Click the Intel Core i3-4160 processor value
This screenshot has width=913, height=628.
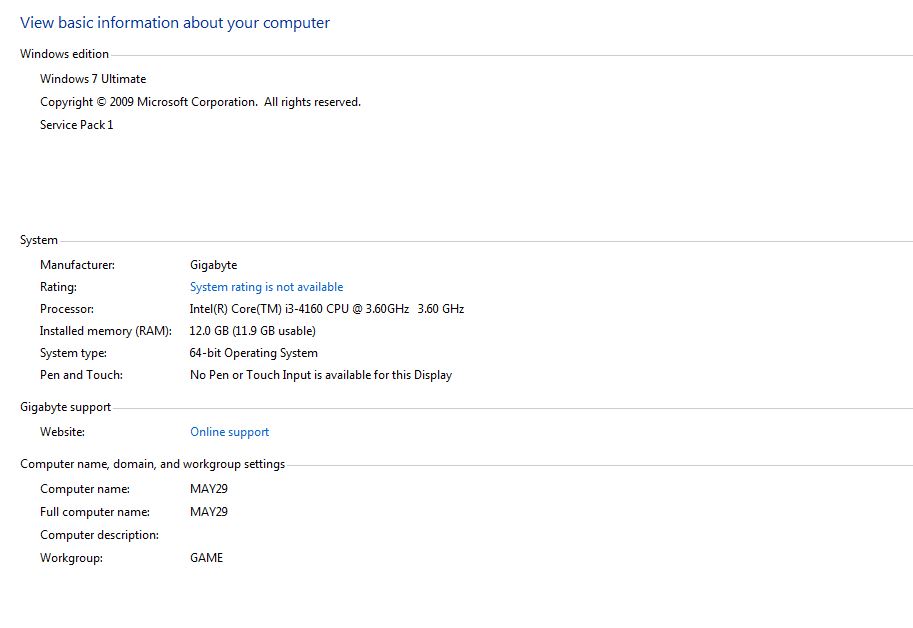click(326, 309)
